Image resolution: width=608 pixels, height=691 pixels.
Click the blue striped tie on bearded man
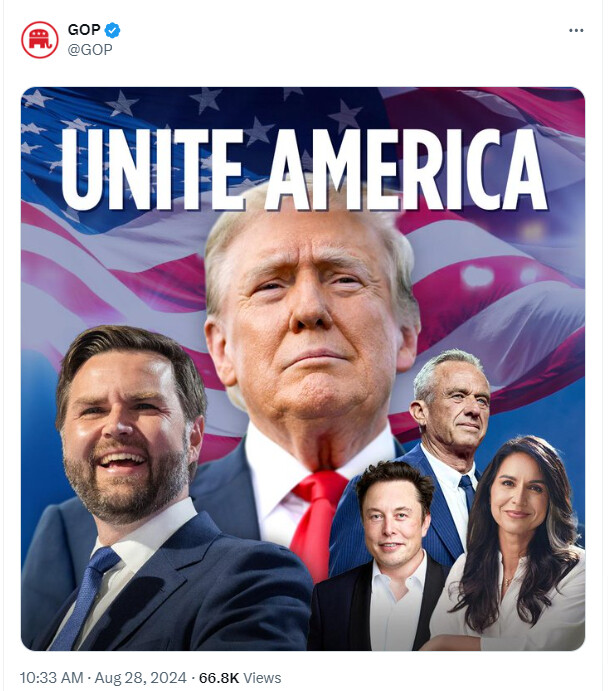[x=84, y=595]
